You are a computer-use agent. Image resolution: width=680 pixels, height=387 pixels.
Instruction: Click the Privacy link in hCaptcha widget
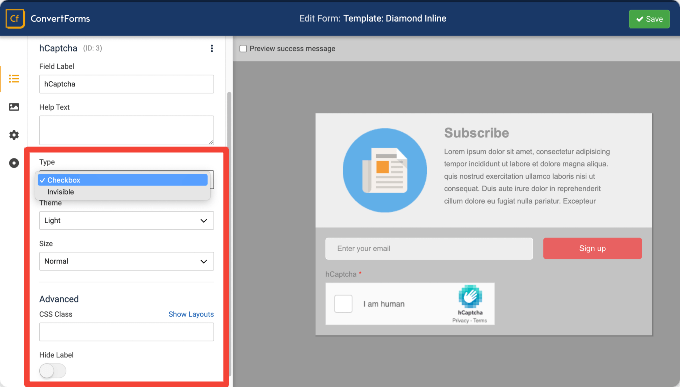point(461,321)
